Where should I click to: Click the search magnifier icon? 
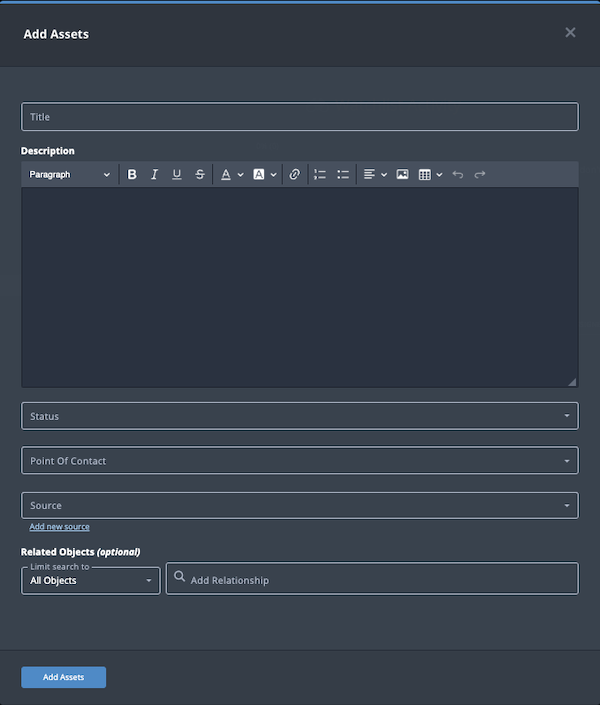(x=179, y=576)
